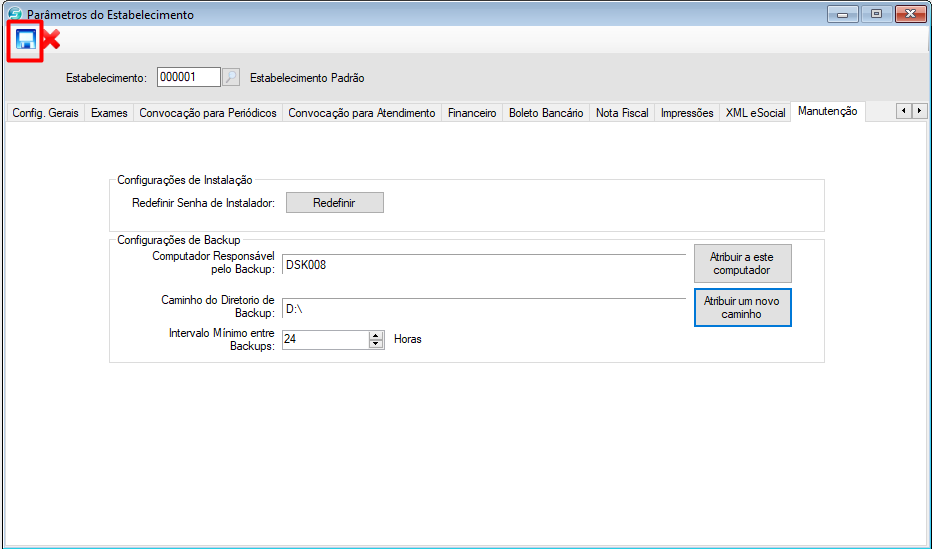Open the Boleto Bancário tab
Screen dimensions: 932x549
(546, 113)
